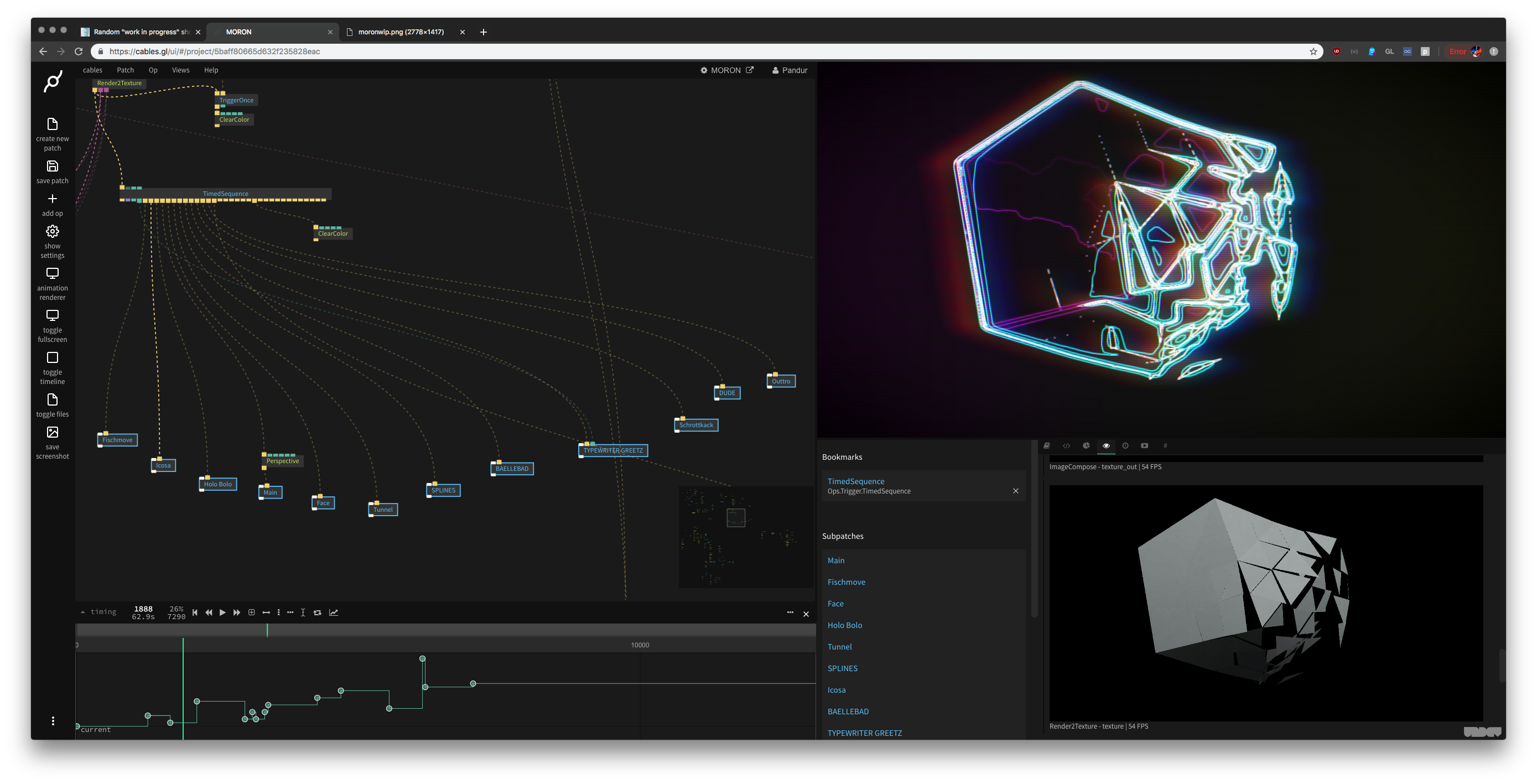Open the timeline more options ellipsis at right
This screenshot has width=1537, height=784.
(x=790, y=612)
